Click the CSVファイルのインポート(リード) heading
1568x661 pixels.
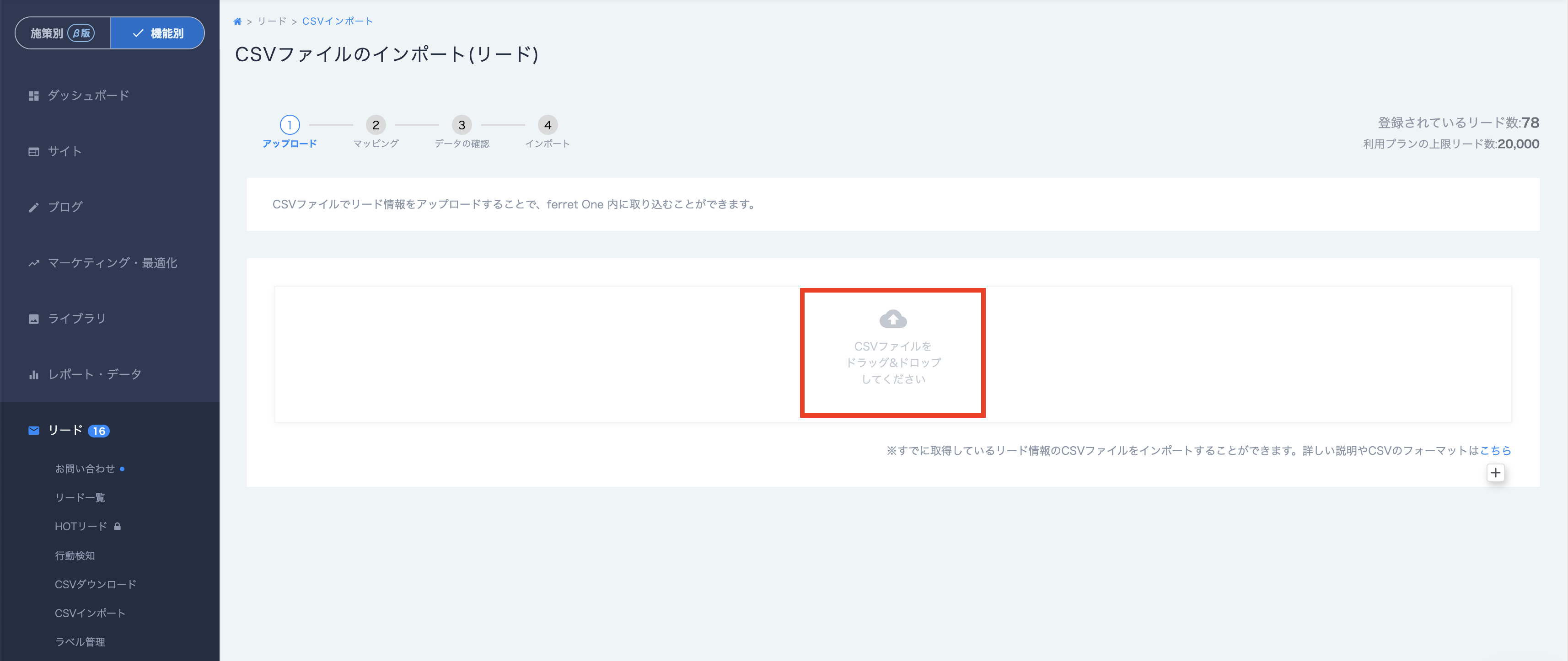pos(387,55)
